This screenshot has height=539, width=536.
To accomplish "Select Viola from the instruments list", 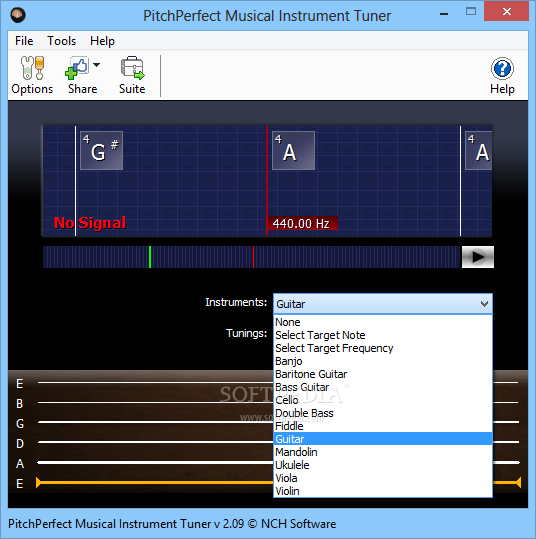I will [383, 478].
